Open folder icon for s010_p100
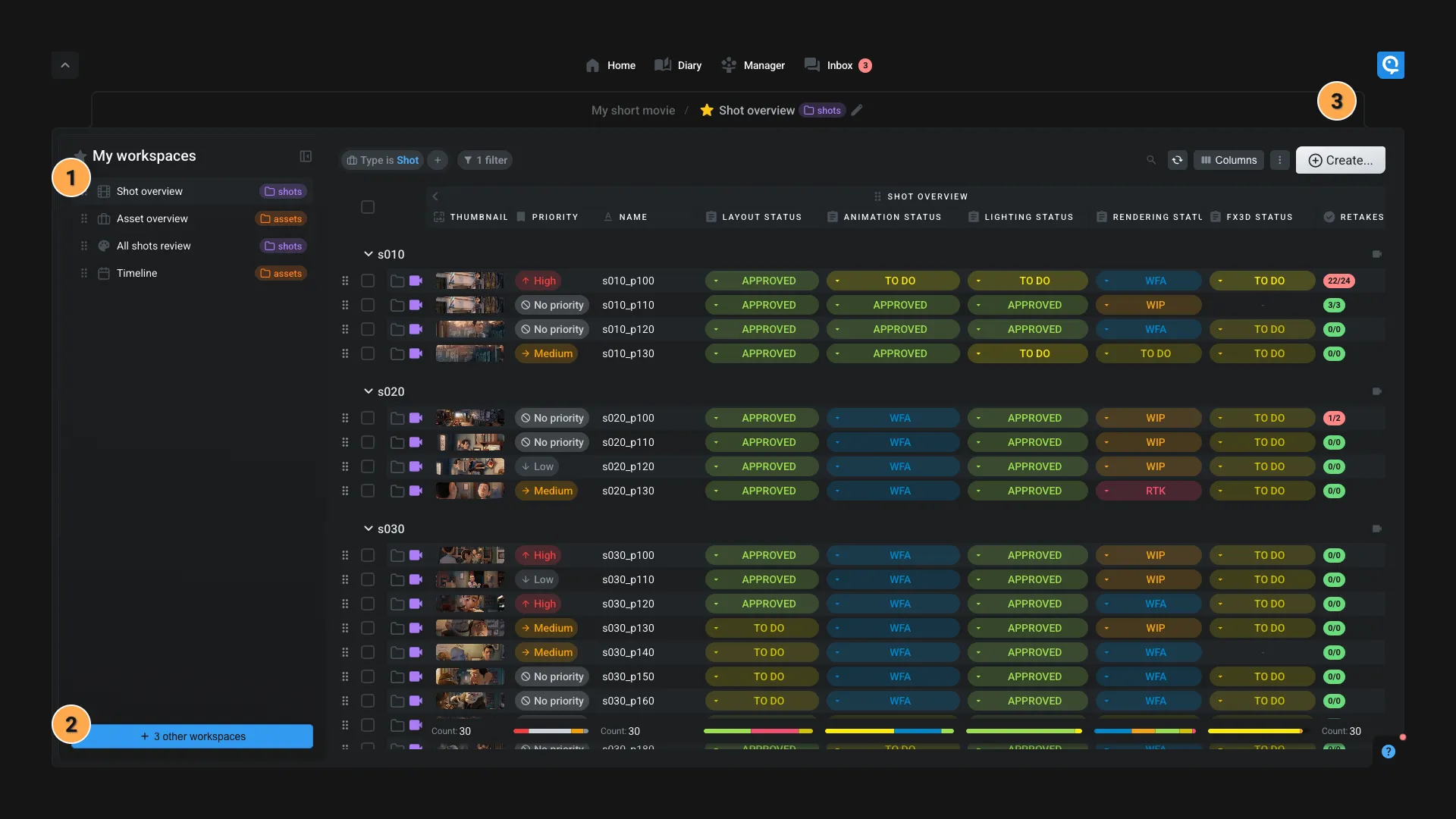 (x=397, y=281)
